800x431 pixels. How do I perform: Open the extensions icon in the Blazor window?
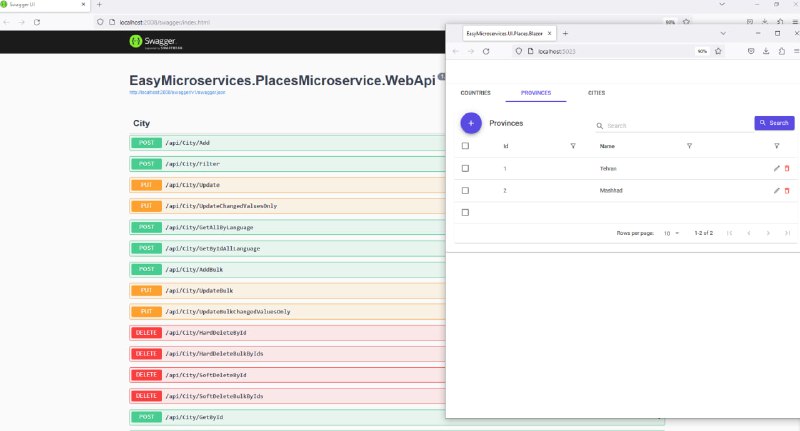[x=781, y=52]
